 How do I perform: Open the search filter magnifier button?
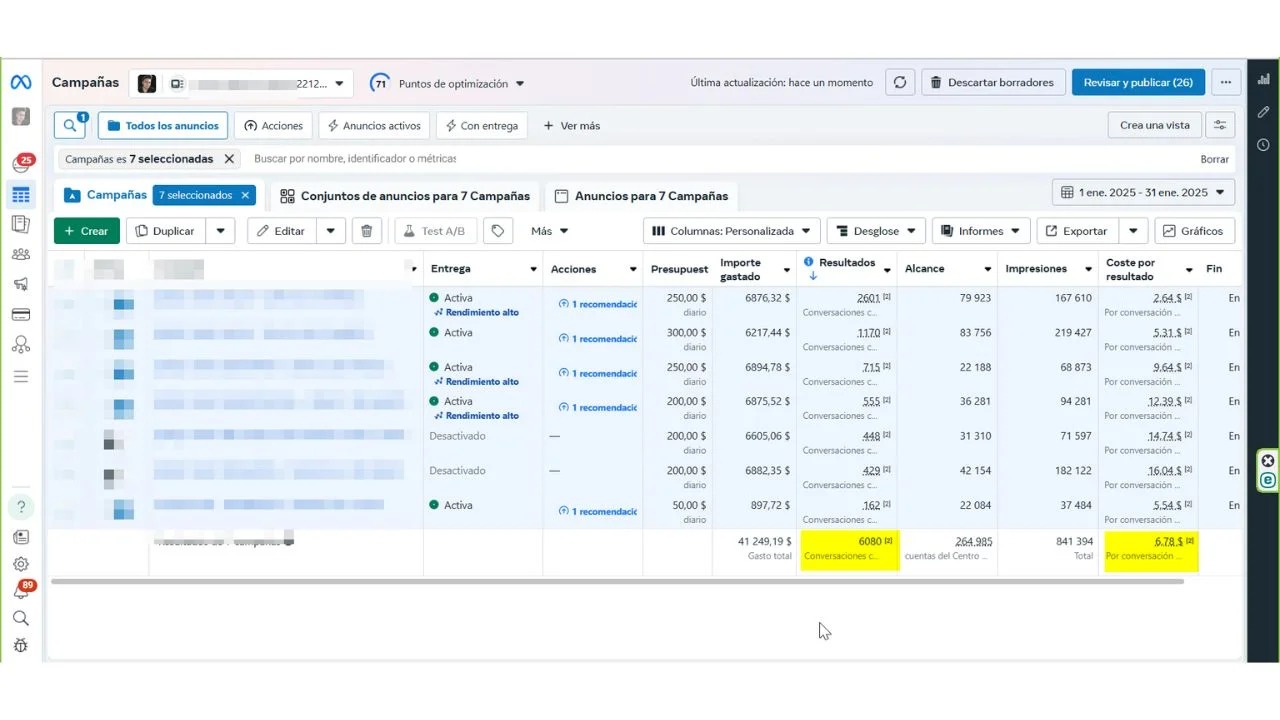tap(71, 125)
